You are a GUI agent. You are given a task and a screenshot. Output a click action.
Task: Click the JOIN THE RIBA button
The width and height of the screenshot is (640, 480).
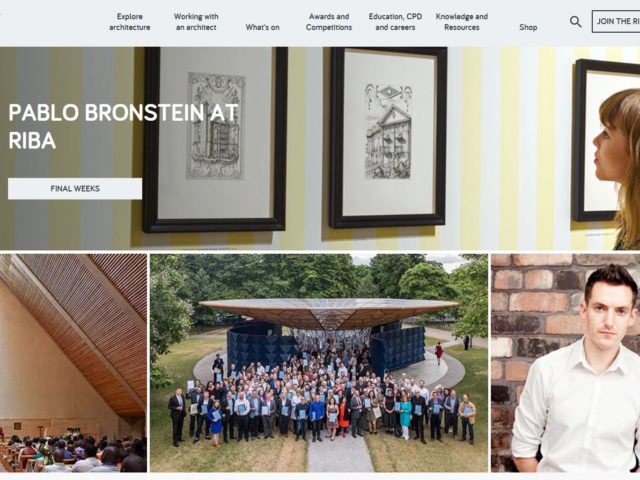tap(616, 22)
